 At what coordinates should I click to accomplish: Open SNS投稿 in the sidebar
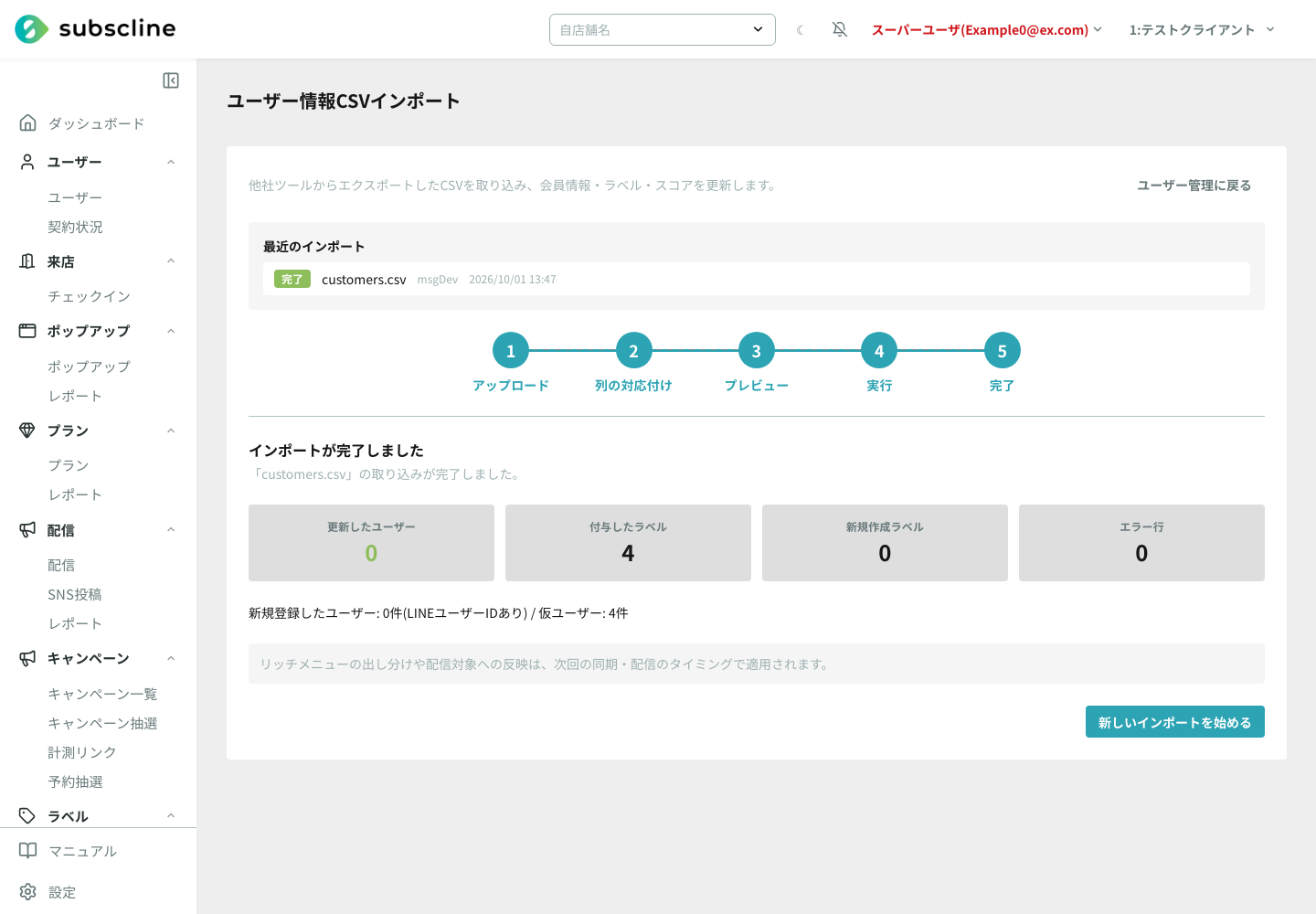(x=75, y=594)
